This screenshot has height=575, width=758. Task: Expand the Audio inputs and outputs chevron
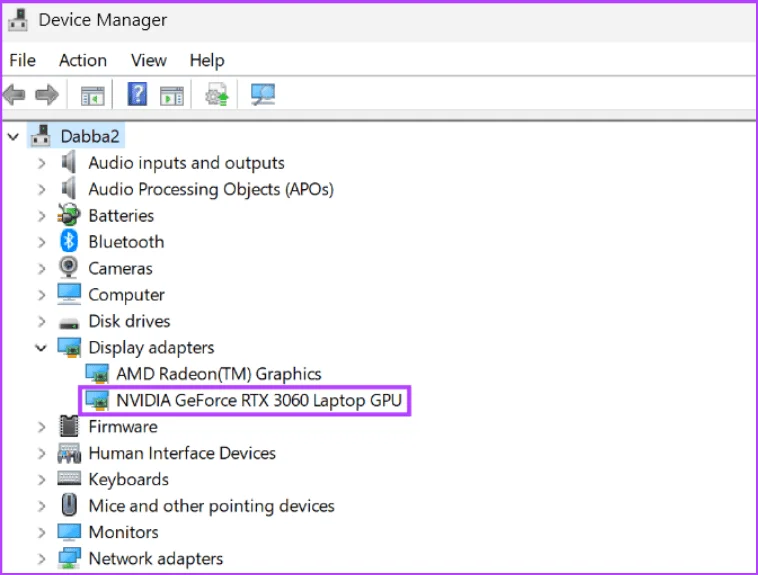[x=42, y=163]
